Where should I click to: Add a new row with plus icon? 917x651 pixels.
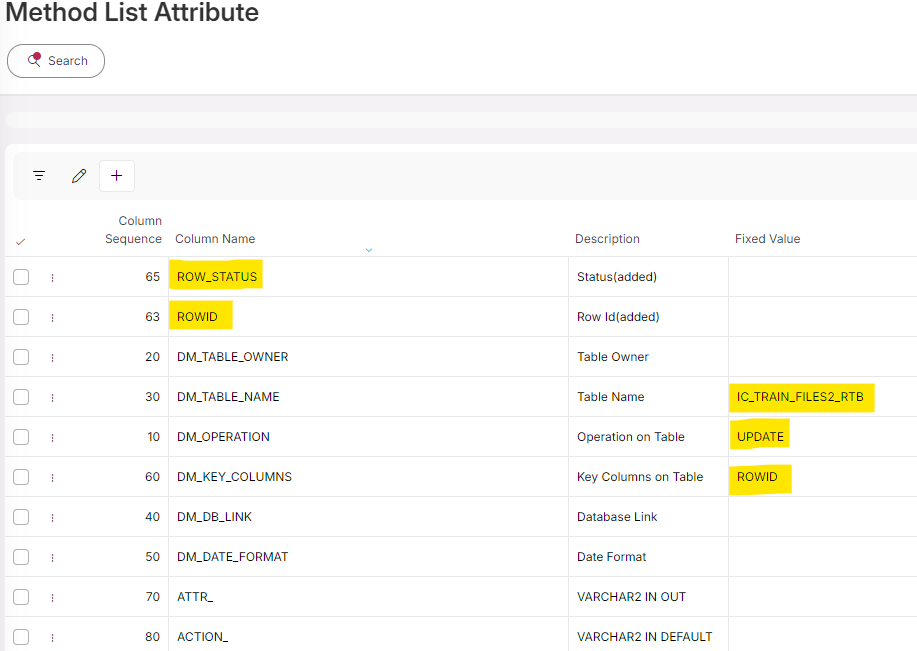(x=117, y=175)
